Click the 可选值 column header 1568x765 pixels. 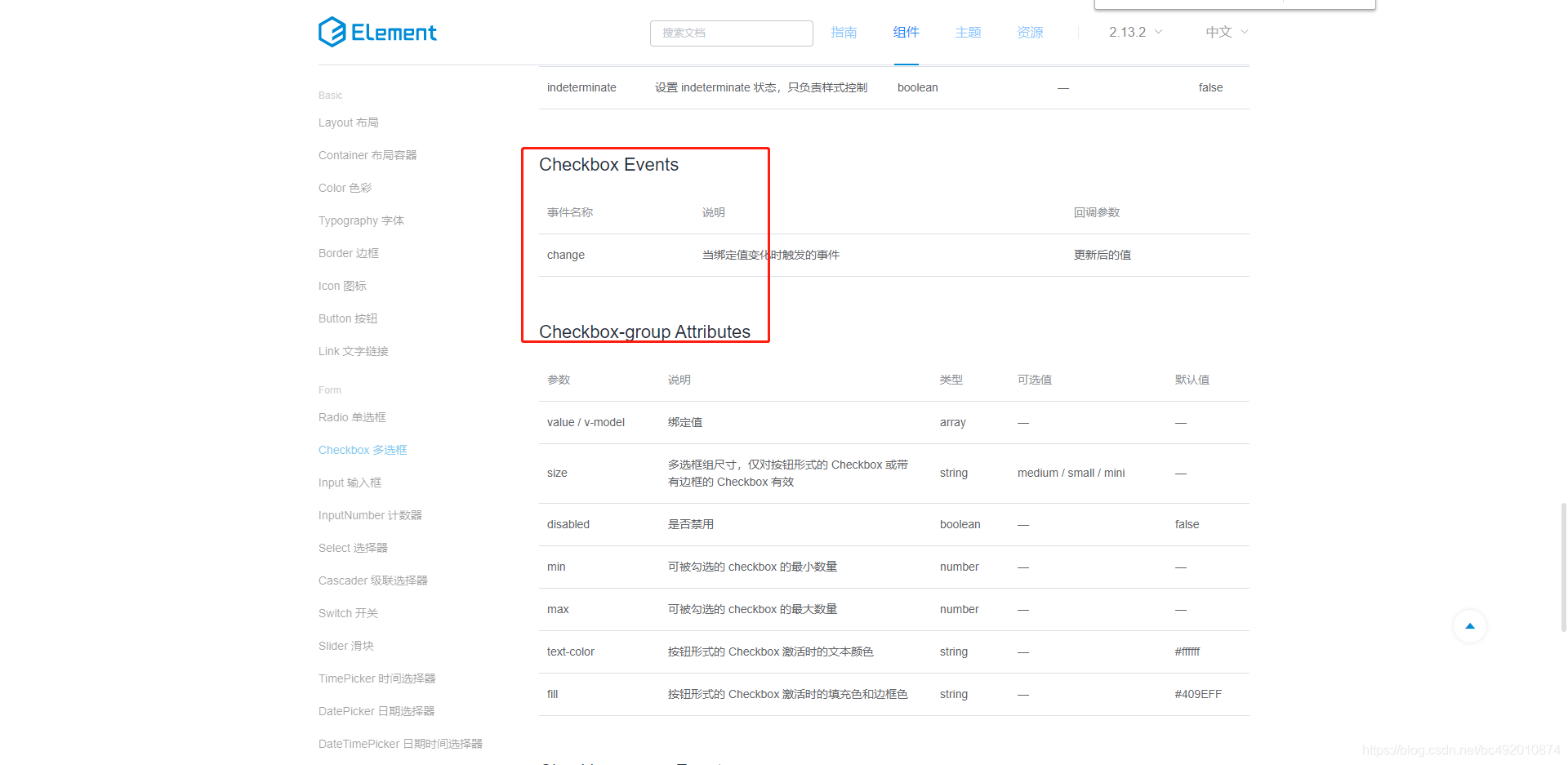click(x=1035, y=380)
